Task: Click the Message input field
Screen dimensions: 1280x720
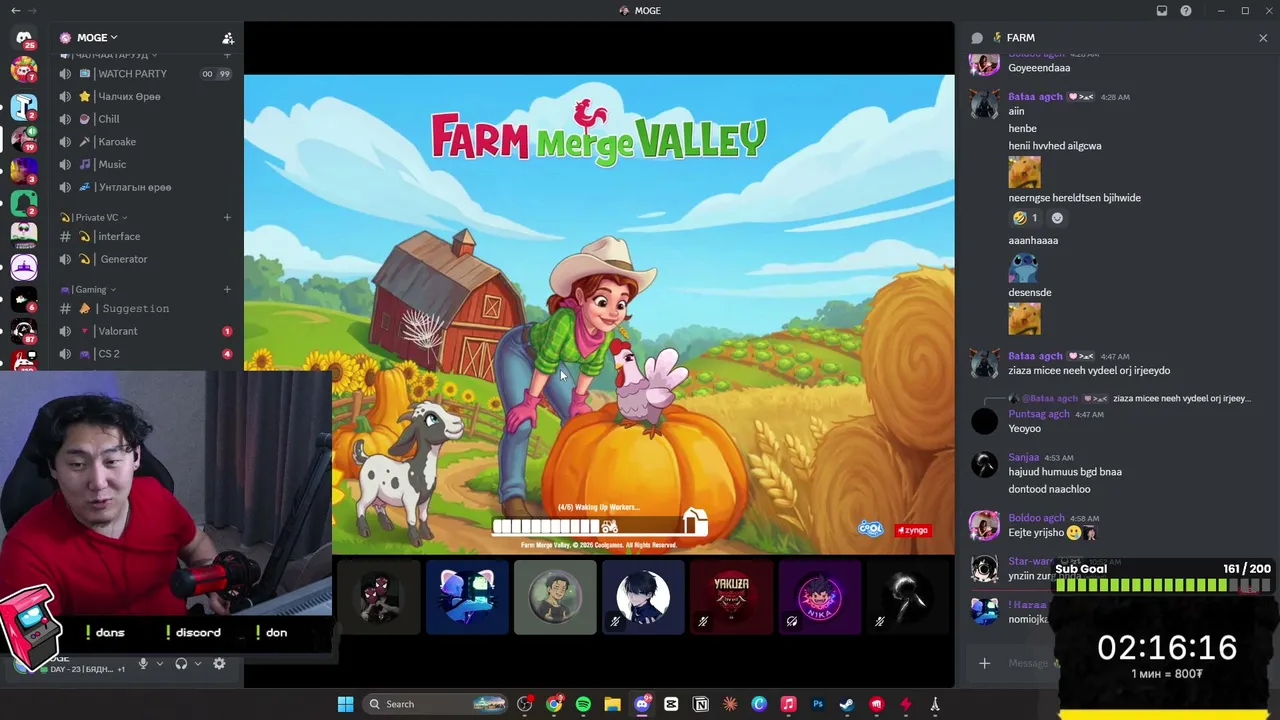Action: click(1030, 663)
